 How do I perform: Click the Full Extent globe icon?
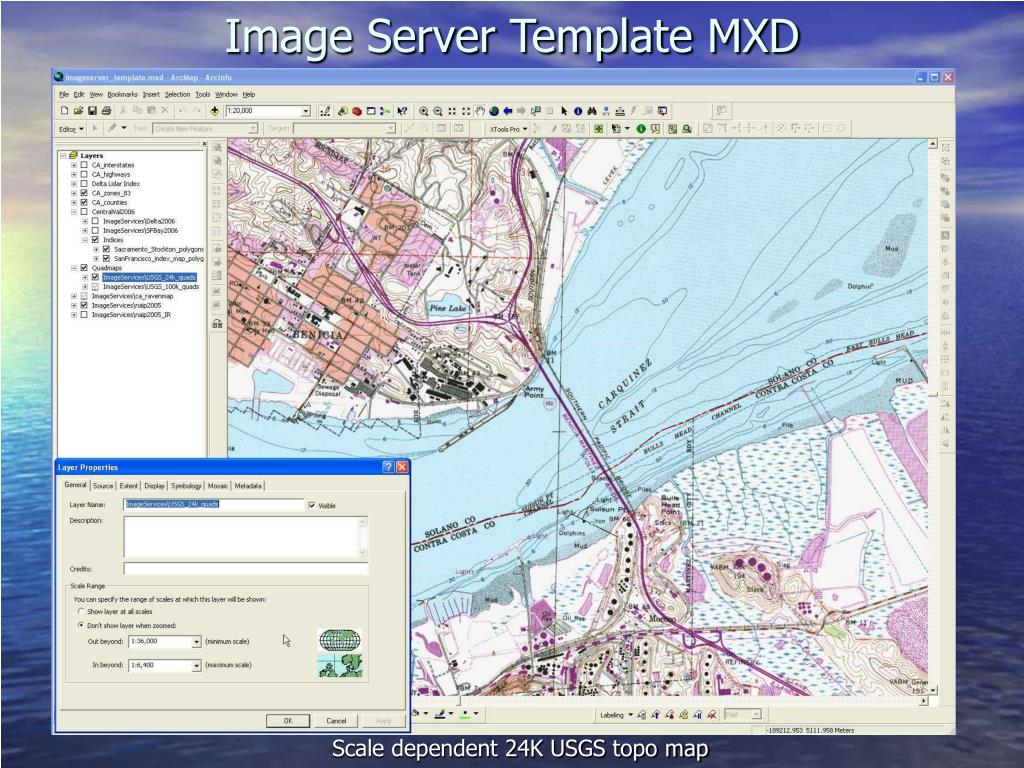[x=494, y=111]
